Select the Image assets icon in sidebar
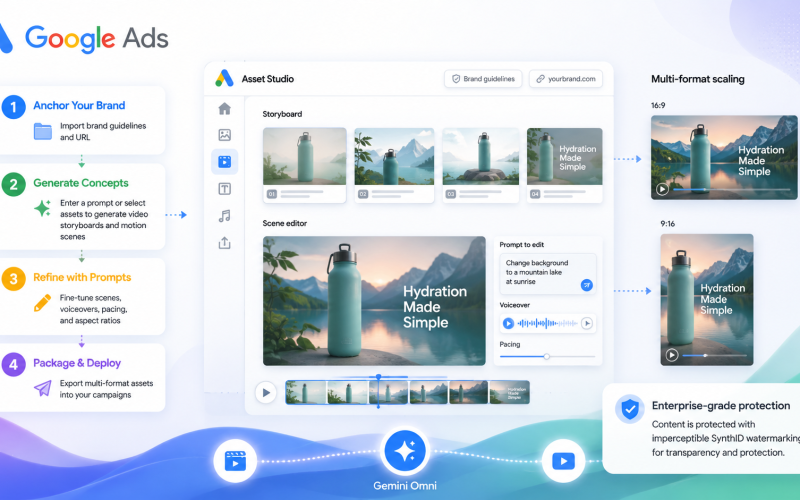The width and height of the screenshot is (800, 500). click(x=224, y=135)
